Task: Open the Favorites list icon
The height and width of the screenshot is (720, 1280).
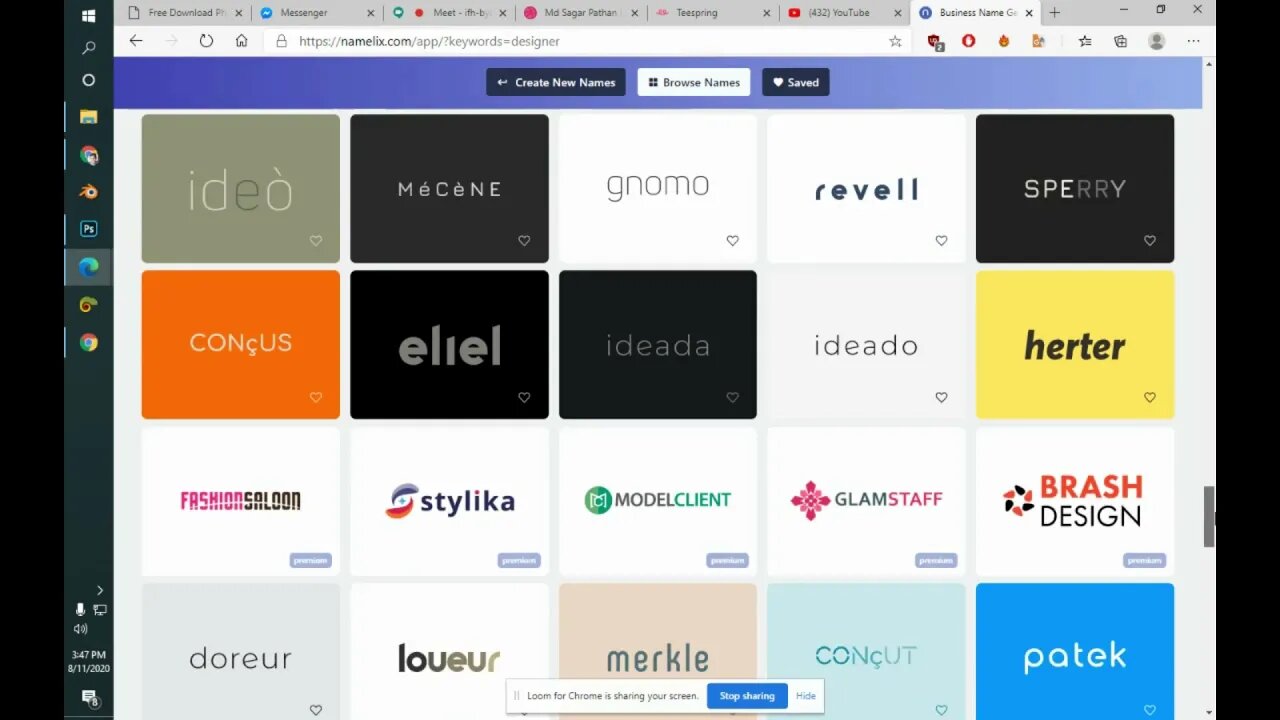Action: click(1085, 41)
